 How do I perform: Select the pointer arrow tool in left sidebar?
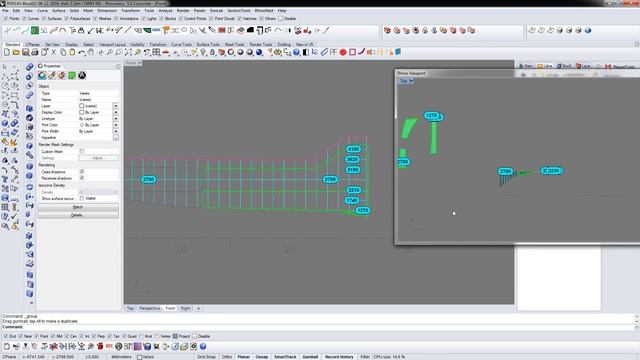(x=4, y=67)
